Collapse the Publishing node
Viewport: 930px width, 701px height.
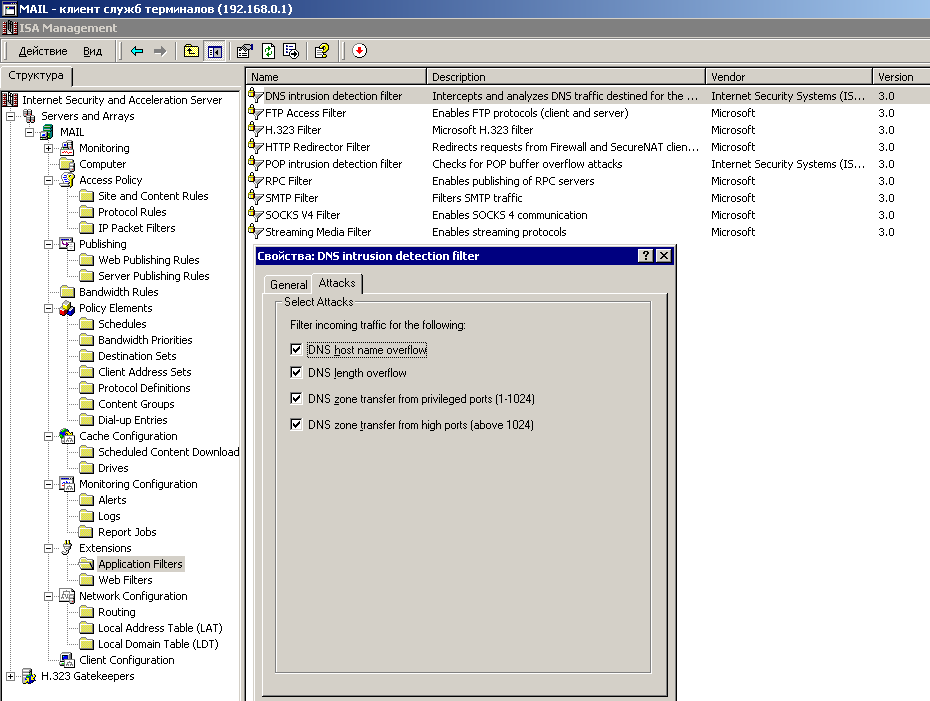click(x=49, y=244)
